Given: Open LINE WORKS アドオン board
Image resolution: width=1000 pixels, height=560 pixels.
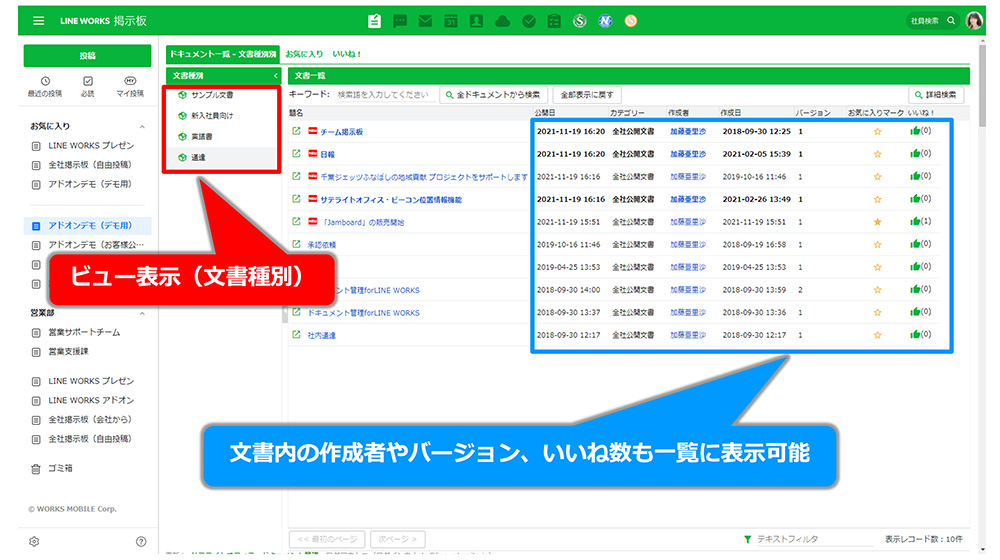Looking at the screenshot, I should pyautogui.click(x=91, y=401).
